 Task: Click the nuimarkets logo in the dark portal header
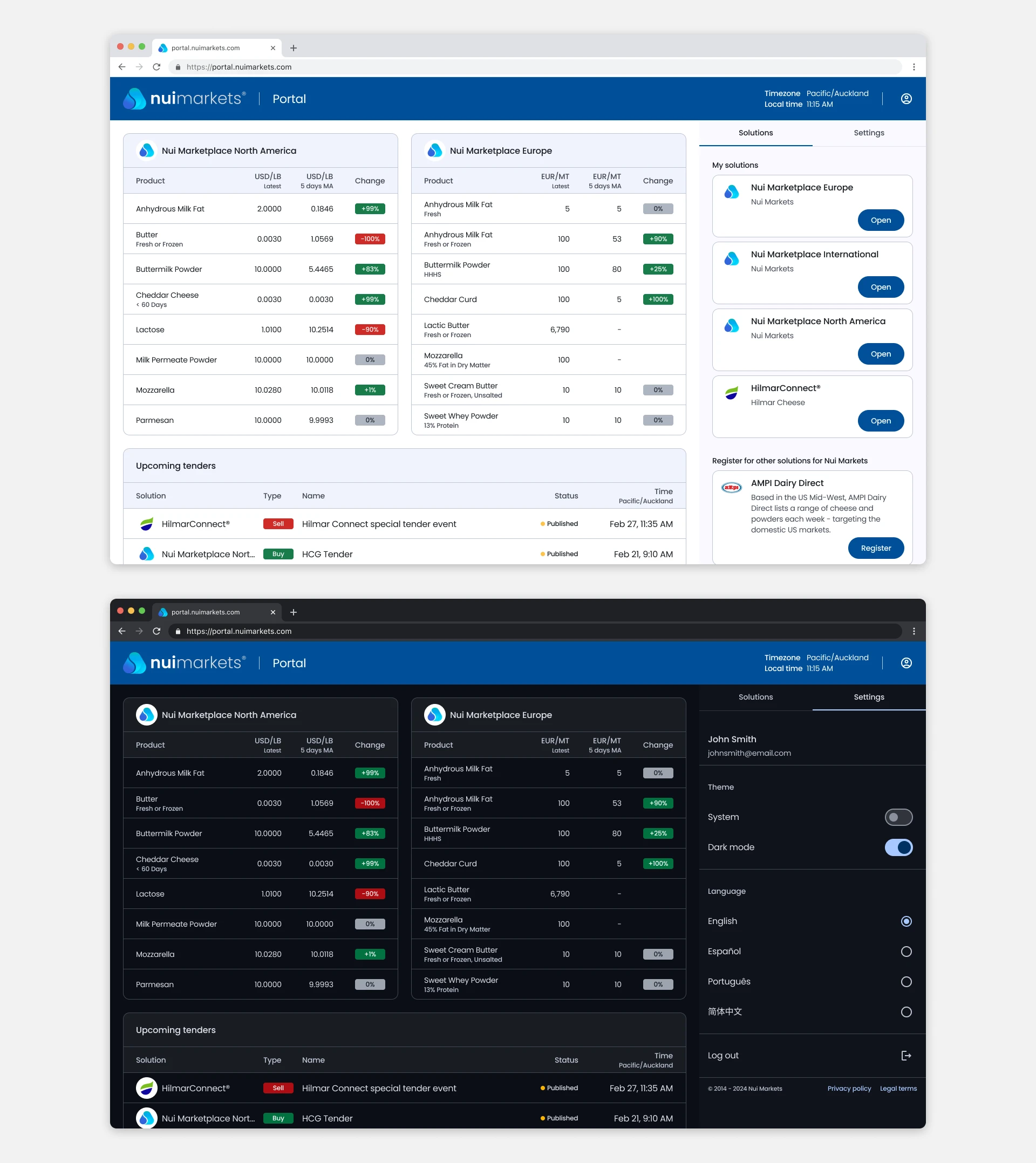[185, 663]
